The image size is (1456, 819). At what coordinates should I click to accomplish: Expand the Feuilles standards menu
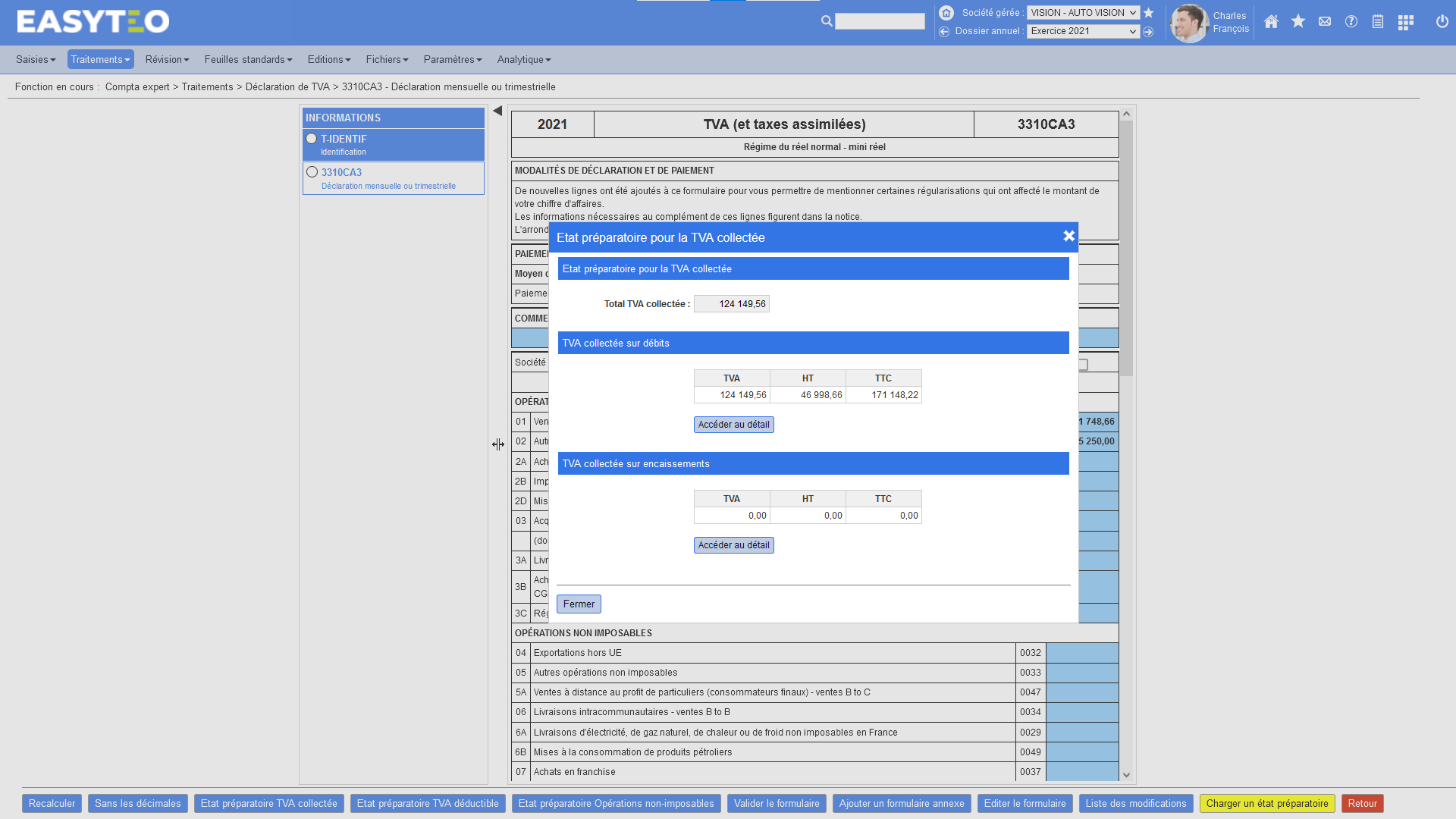248,60
